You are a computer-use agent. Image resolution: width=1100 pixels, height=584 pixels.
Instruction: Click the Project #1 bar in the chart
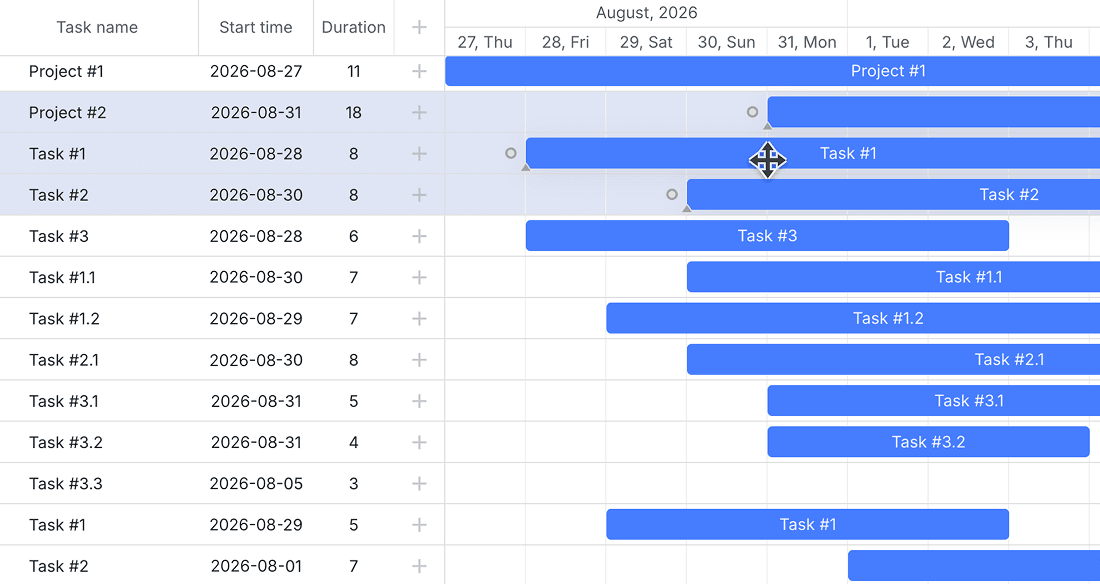click(x=772, y=71)
